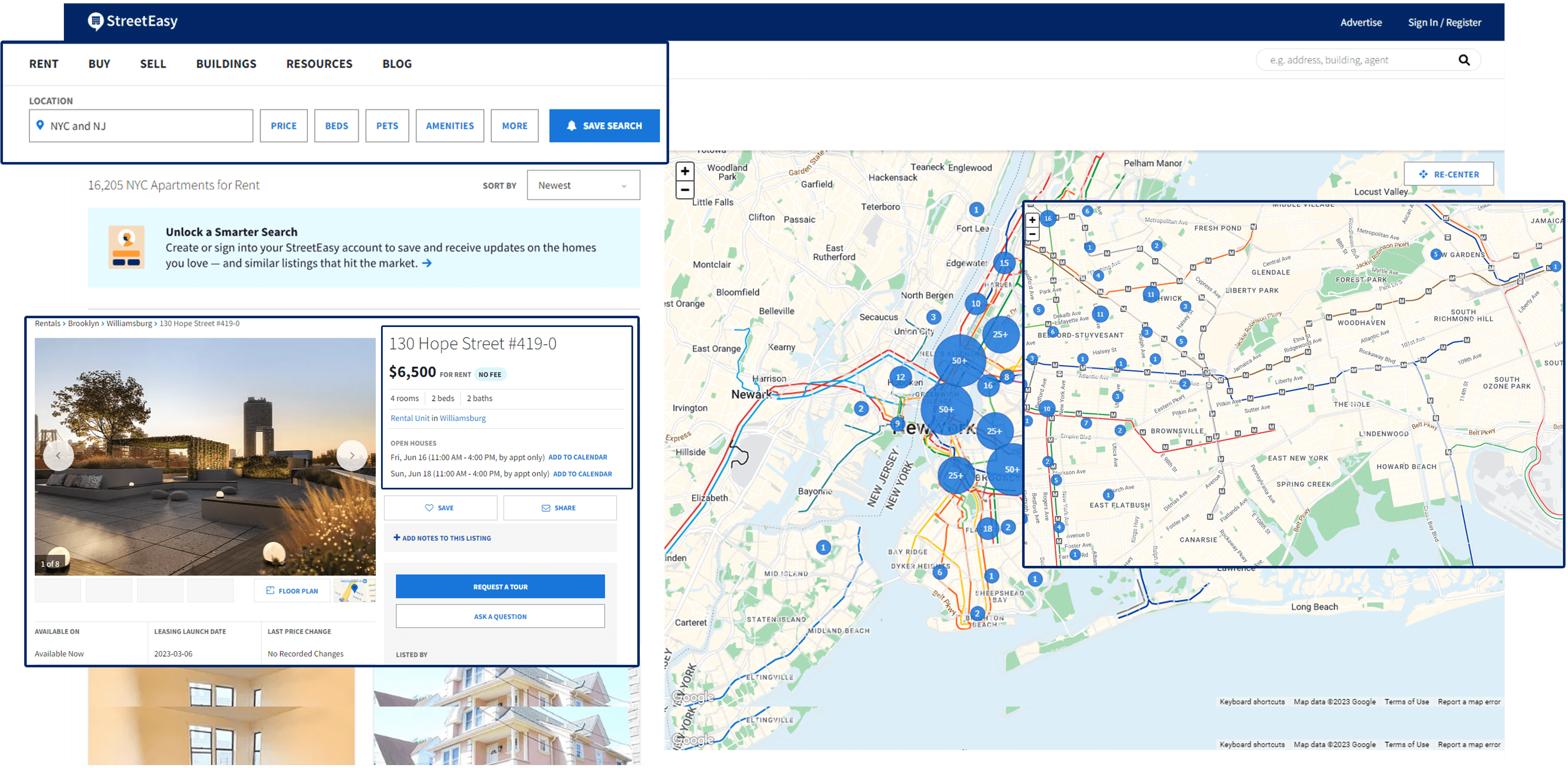Click the inset map marker 5 near Kew Gardens

click(x=1436, y=254)
